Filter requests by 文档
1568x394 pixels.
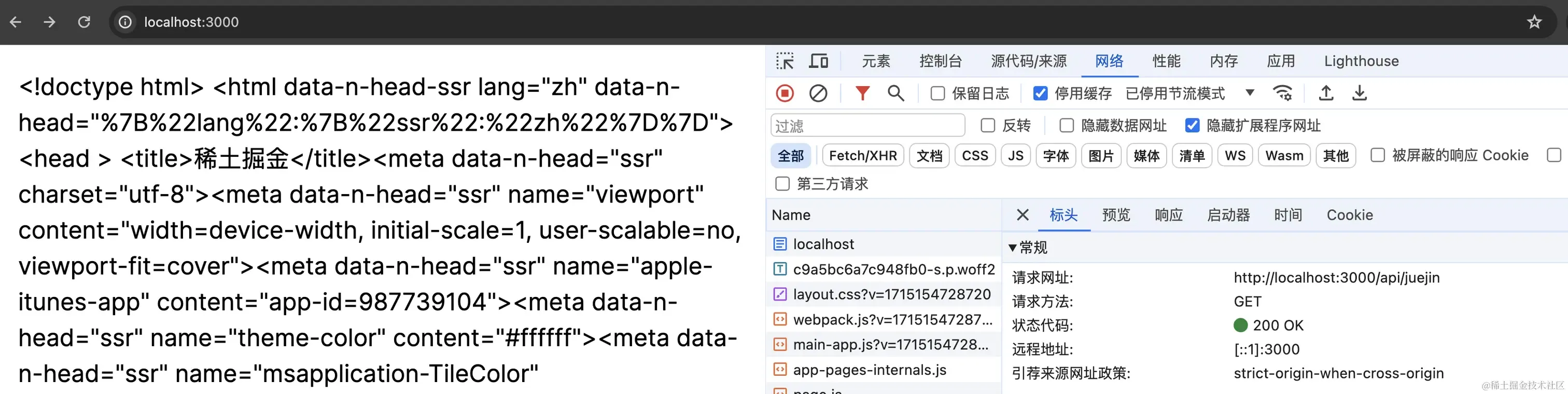[x=930, y=156]
